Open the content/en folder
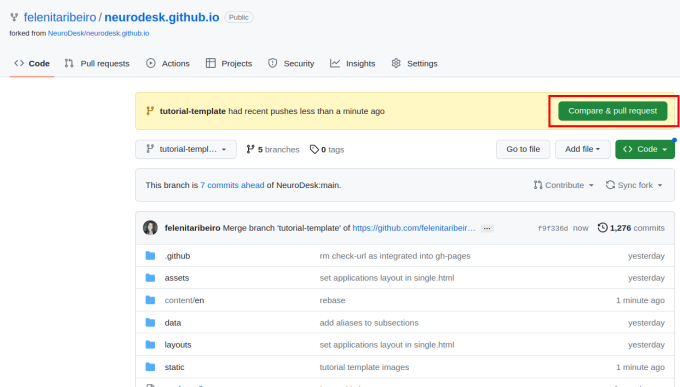The height and width of the screenshot is (387, 680). 184,300
